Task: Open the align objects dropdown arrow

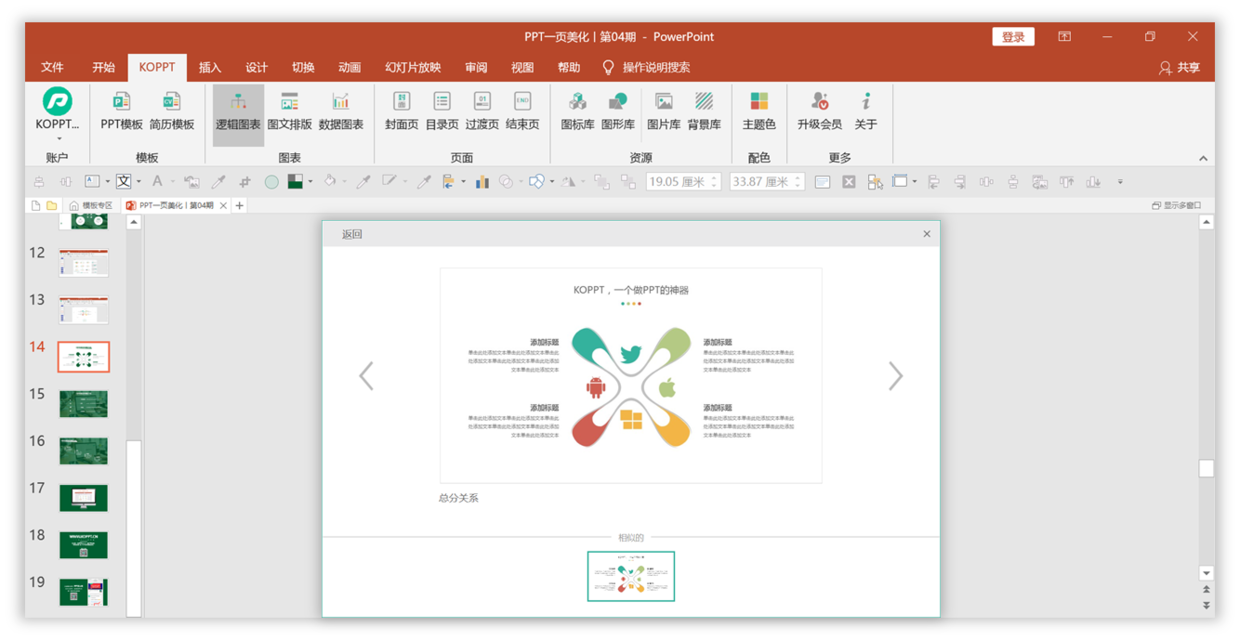Action: pos(463,182)
